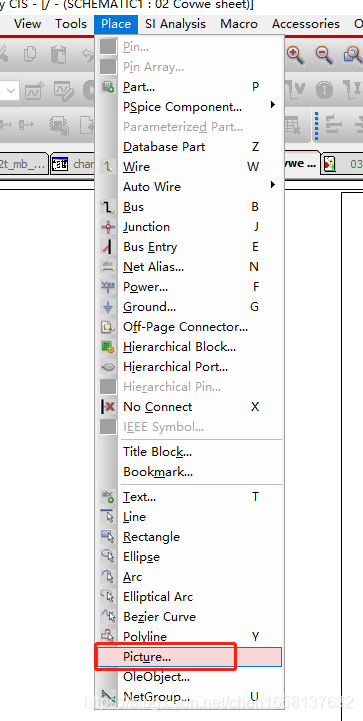Choose Title Block... menu entry
The height and width of the screenshot is (721, 363).
point(157,452)
